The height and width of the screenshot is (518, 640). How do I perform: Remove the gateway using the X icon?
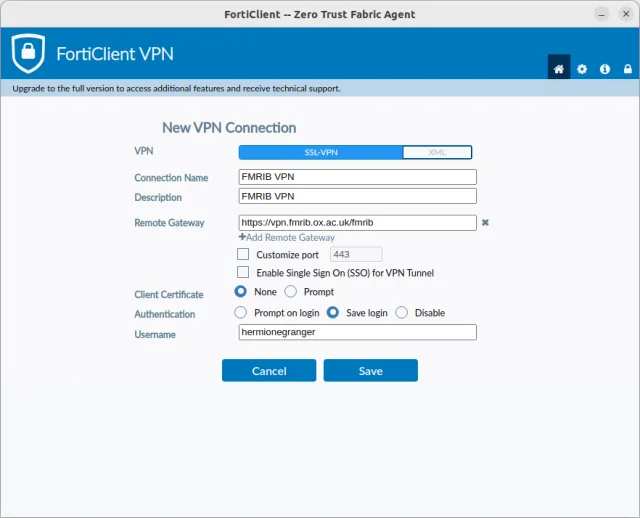(485, 223)
